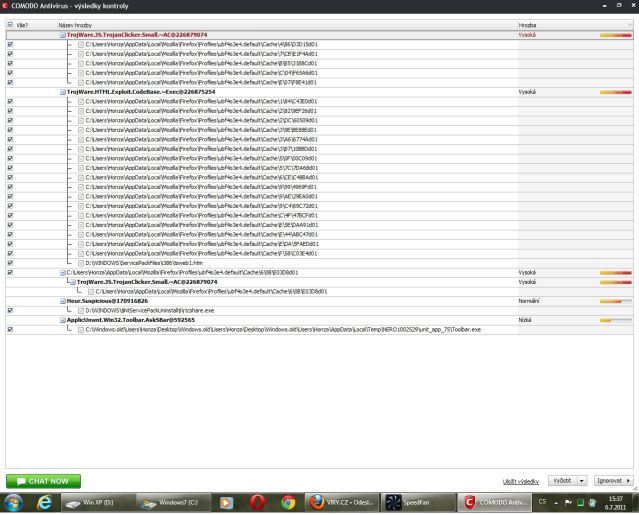Click the file icon of path ending 6774Ad01

81,139
